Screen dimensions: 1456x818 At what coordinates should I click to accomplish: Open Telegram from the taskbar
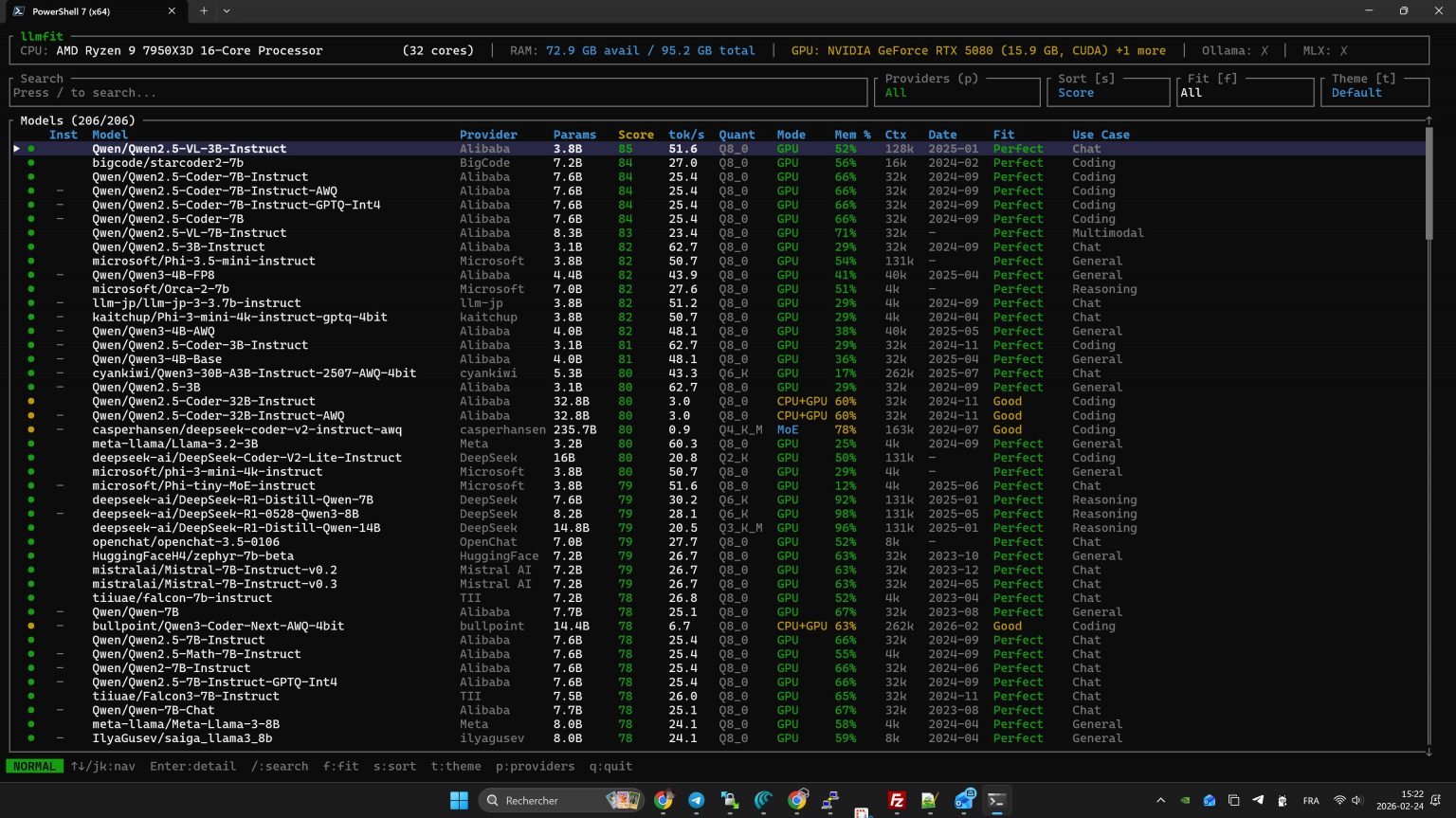pos(696,801)
